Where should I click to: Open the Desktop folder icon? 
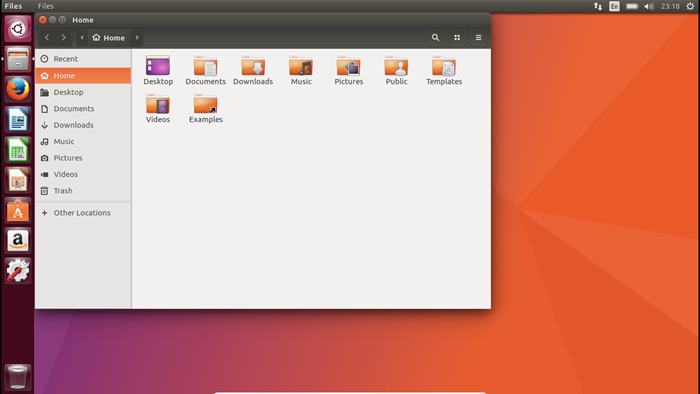(158, 66)
